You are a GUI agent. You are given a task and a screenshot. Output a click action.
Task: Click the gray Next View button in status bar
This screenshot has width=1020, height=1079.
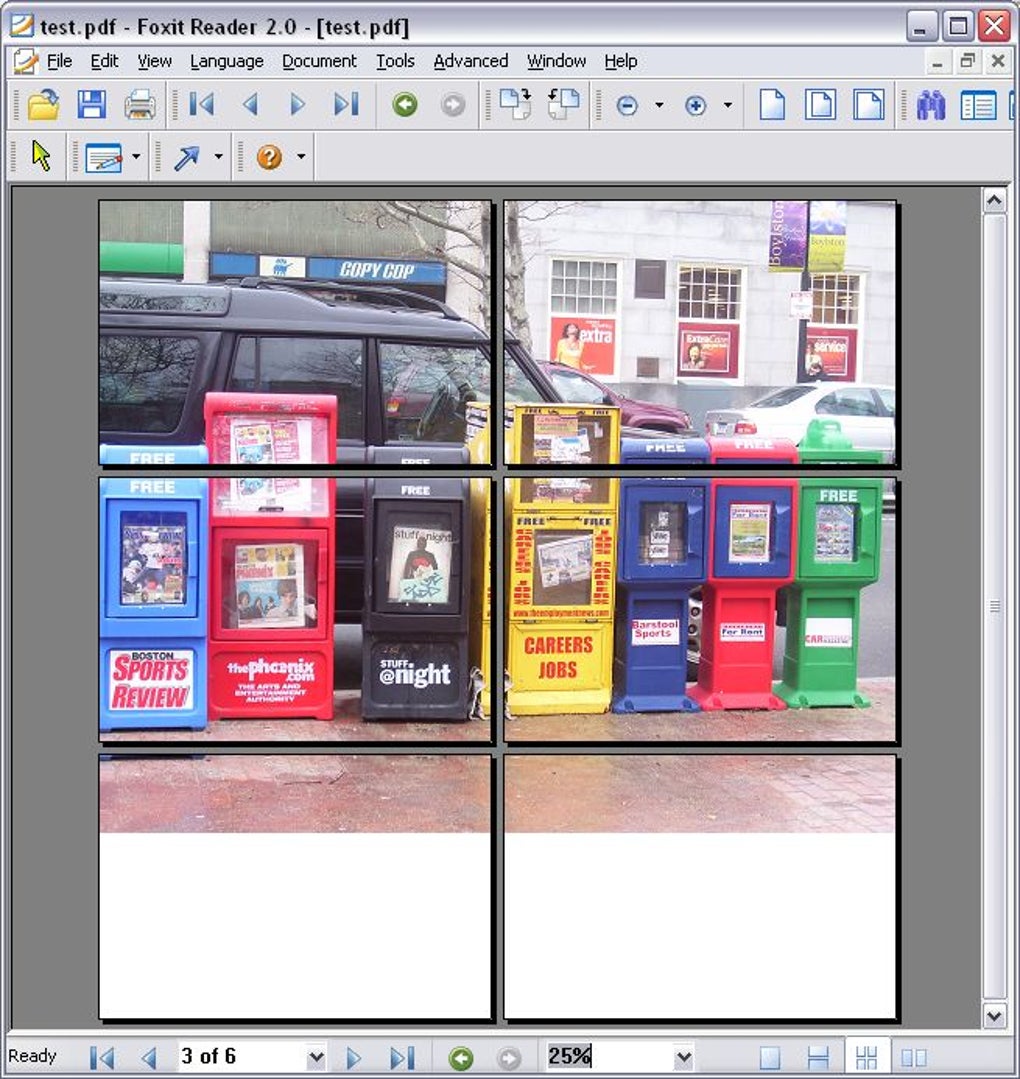[509, 1057]
